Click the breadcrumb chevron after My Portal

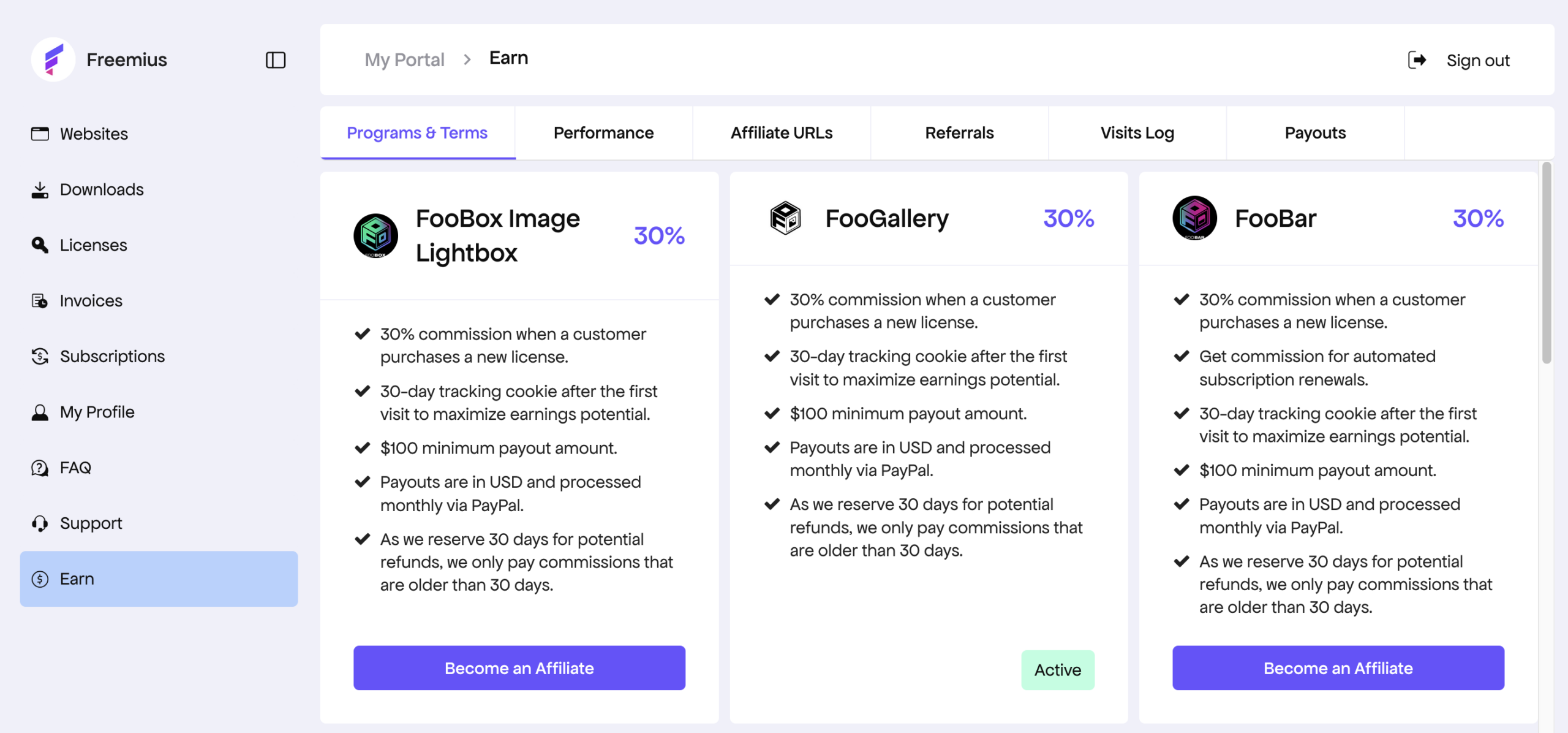[x=467, y=59]
